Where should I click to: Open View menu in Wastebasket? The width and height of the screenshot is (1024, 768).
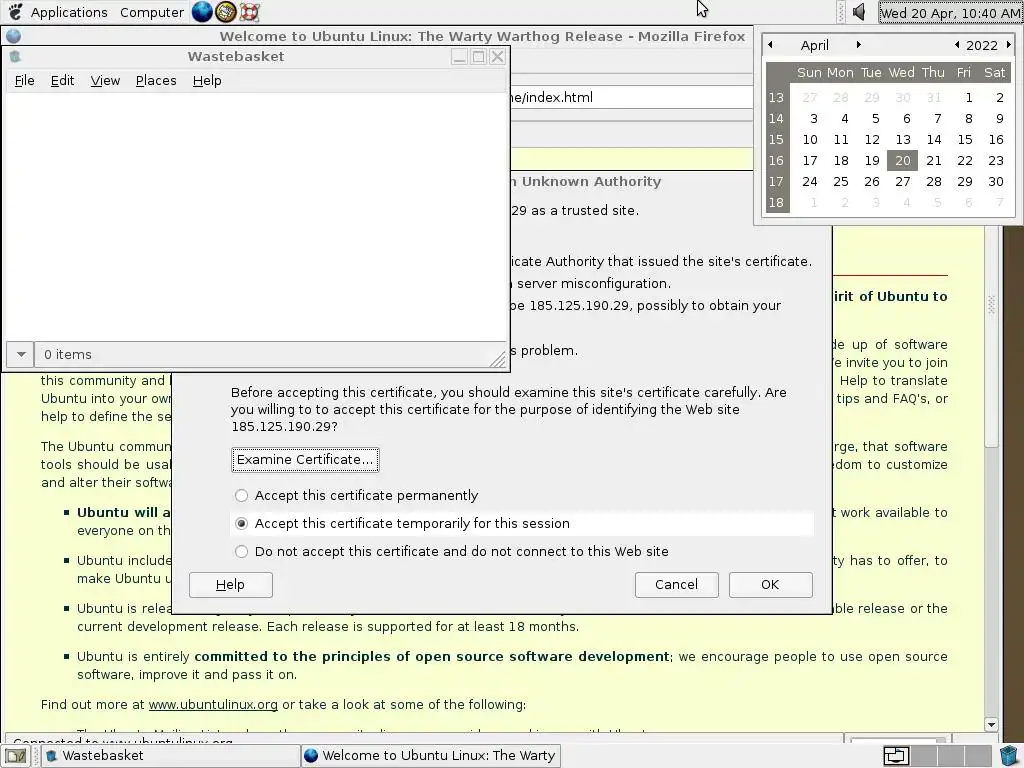pyautogui.click(x=105, y=80)
